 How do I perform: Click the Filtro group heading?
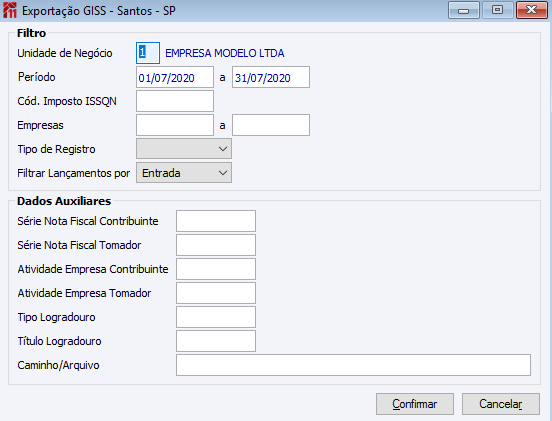click(x=31, y=33)
